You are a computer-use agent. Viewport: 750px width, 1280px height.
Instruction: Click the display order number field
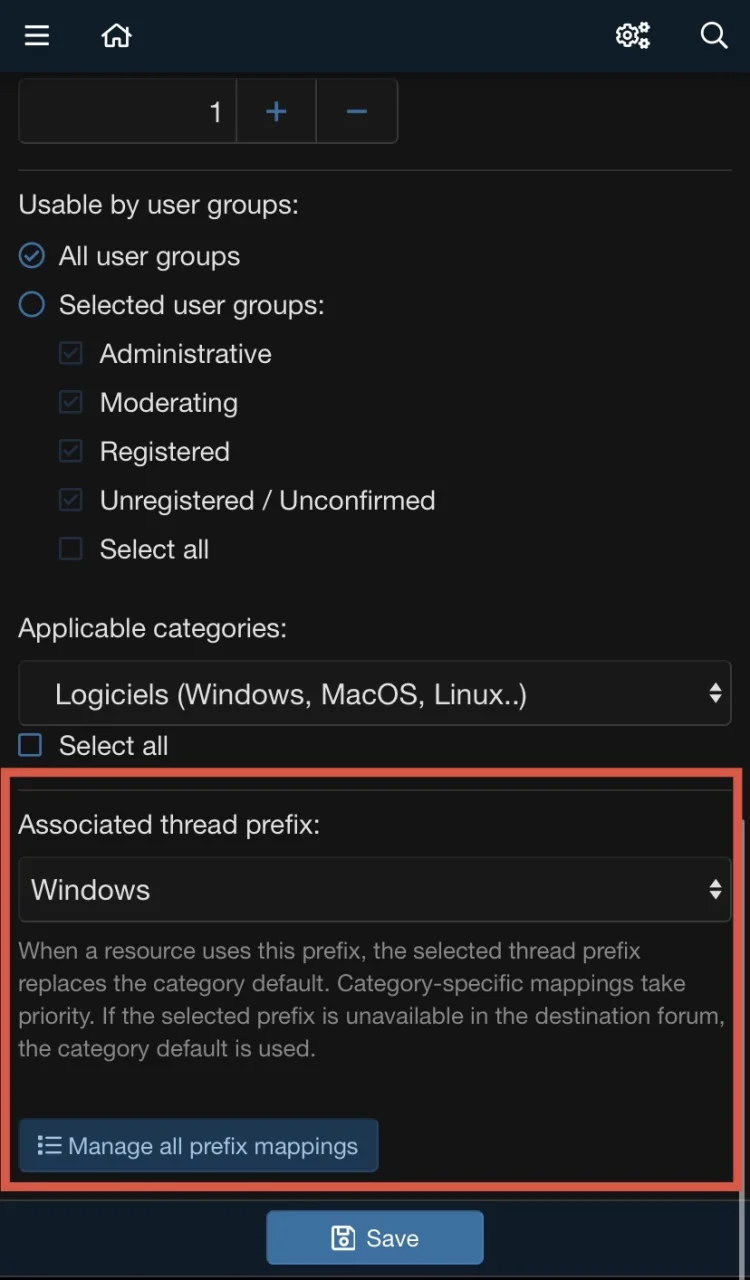coord(127,111)
